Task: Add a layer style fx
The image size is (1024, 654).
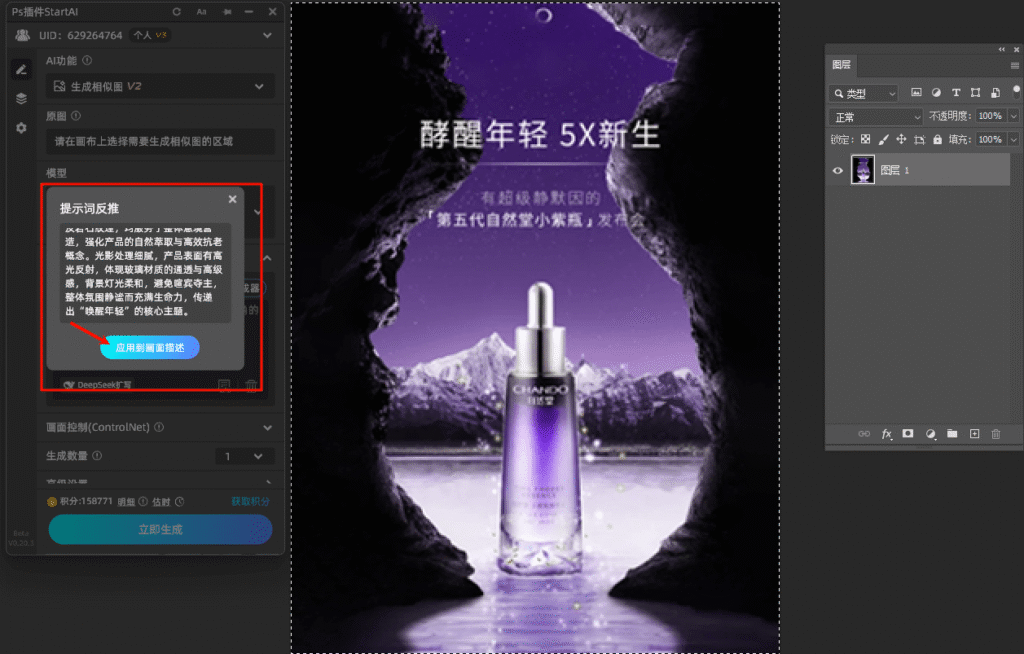Action: click(x=886, y=434)
